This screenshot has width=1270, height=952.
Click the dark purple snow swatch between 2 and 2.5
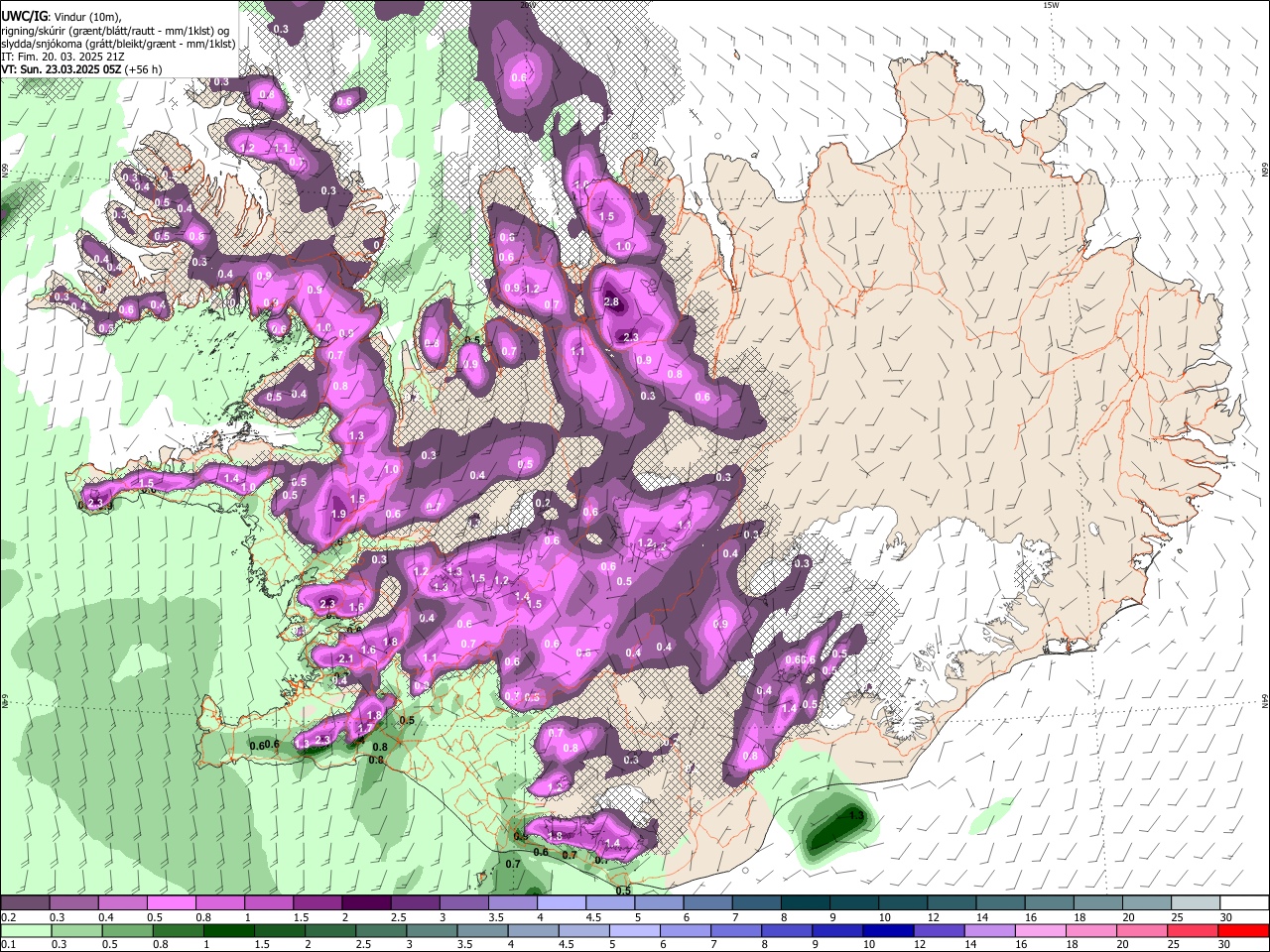[x=366, y=903]
